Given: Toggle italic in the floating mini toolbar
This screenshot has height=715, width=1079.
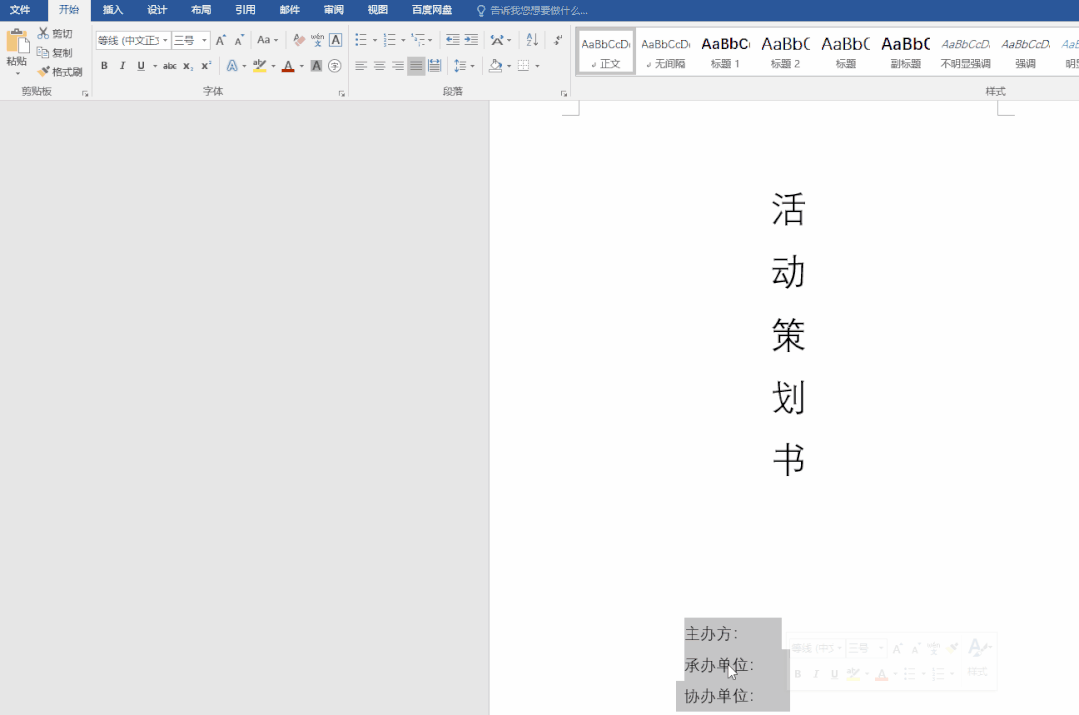Looking at the screenshot, I should click(816, 674).
